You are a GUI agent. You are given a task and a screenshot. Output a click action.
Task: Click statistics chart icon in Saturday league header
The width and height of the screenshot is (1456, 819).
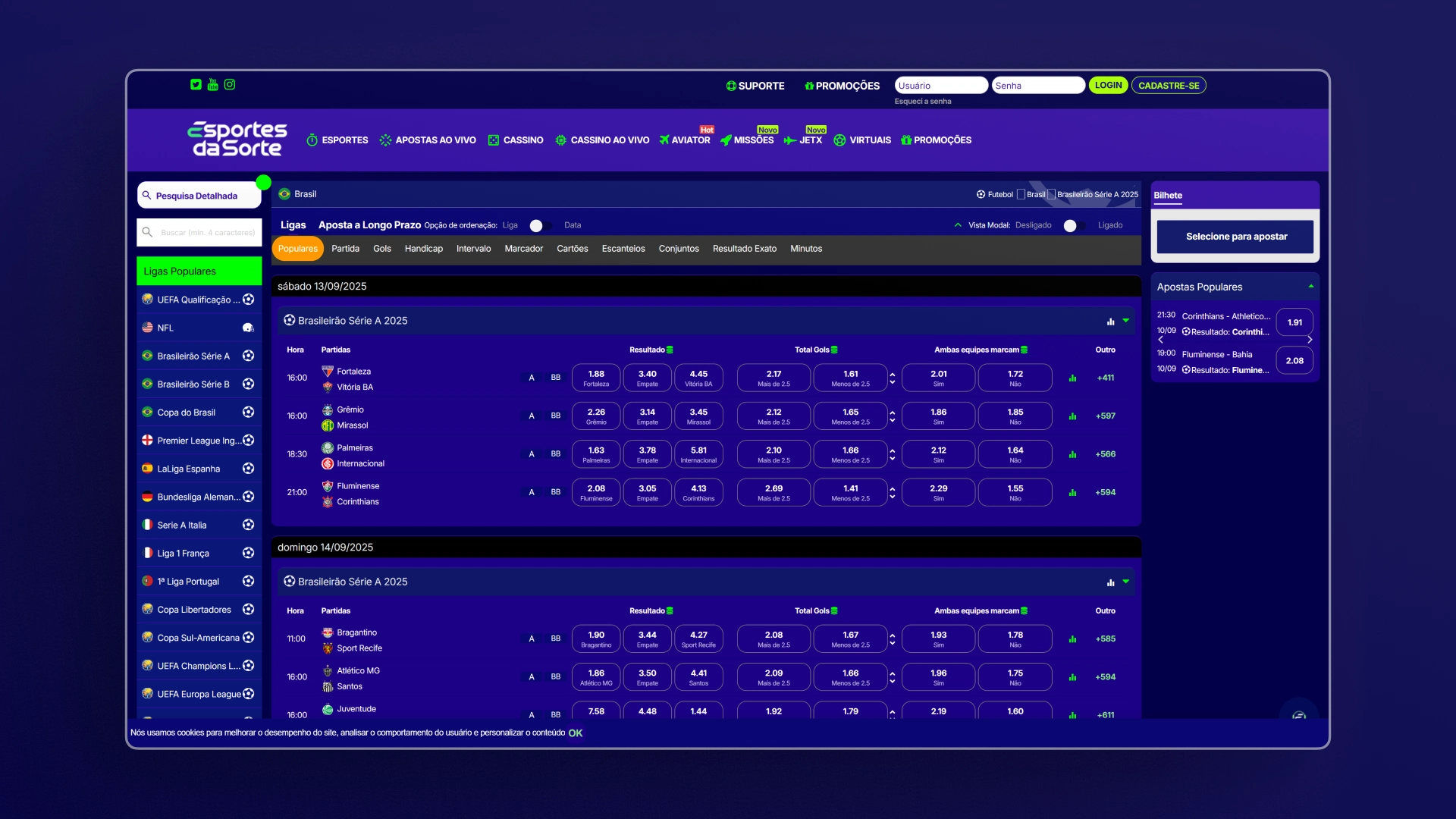coord(1110,322)
